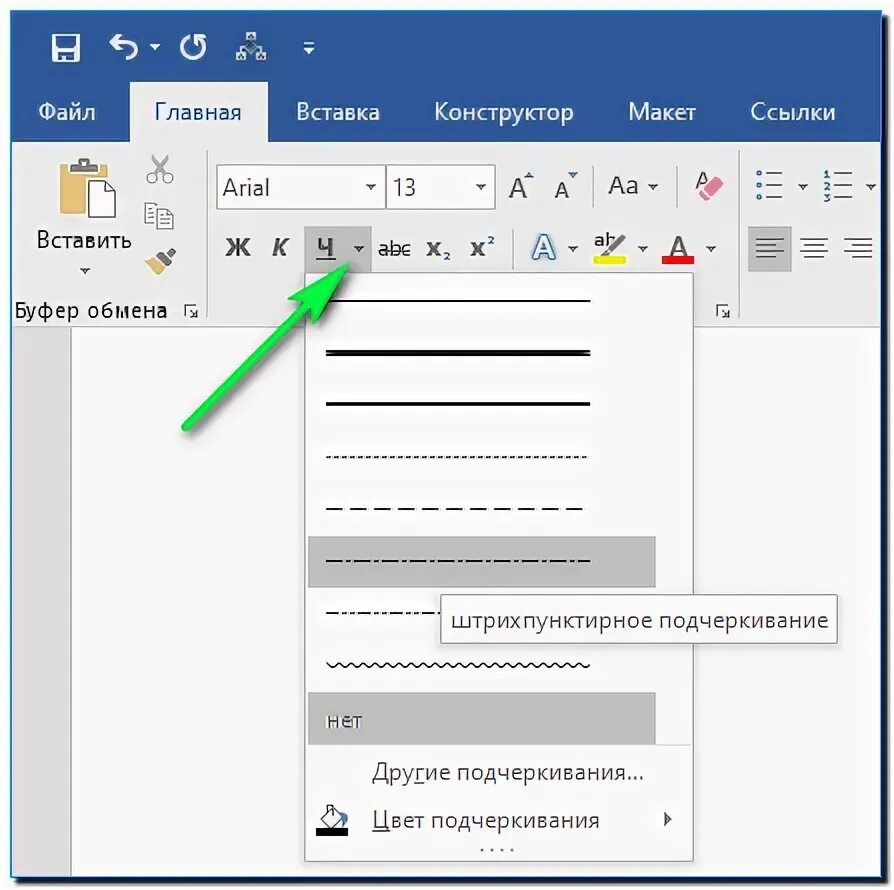Increase font size with large A icon
The height and width of the screenshot is (890, 894).
(521, 186)
